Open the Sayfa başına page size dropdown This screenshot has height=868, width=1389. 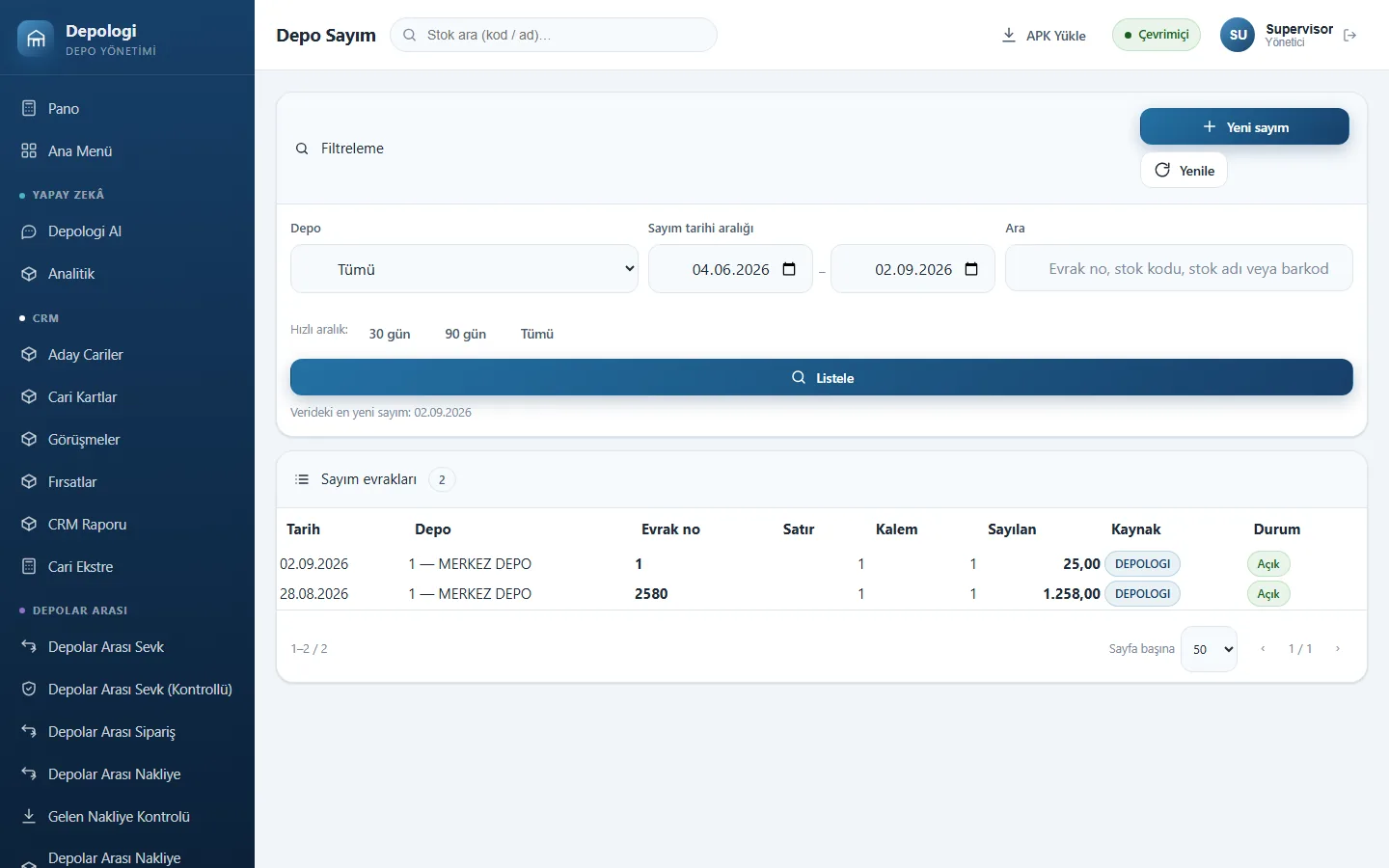pos(1210,649)
